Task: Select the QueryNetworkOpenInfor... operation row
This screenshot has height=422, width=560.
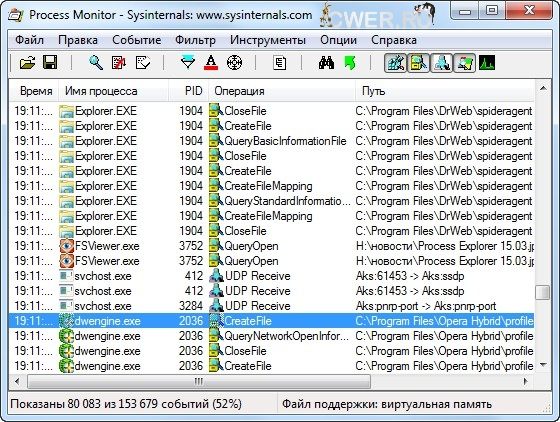Action: (271, 336)
